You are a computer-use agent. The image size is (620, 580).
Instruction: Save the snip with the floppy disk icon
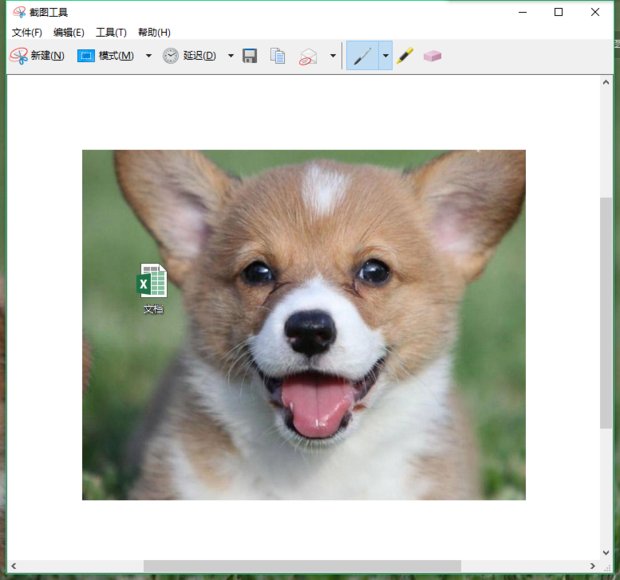tap(250, 56)
